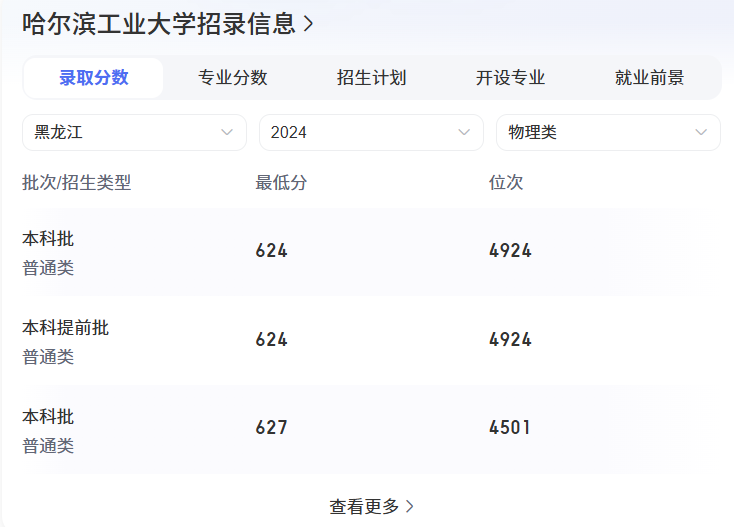Expand the 物理类 subject dropdown
Viewport: 734px width, 527px height.
(608, 132)
